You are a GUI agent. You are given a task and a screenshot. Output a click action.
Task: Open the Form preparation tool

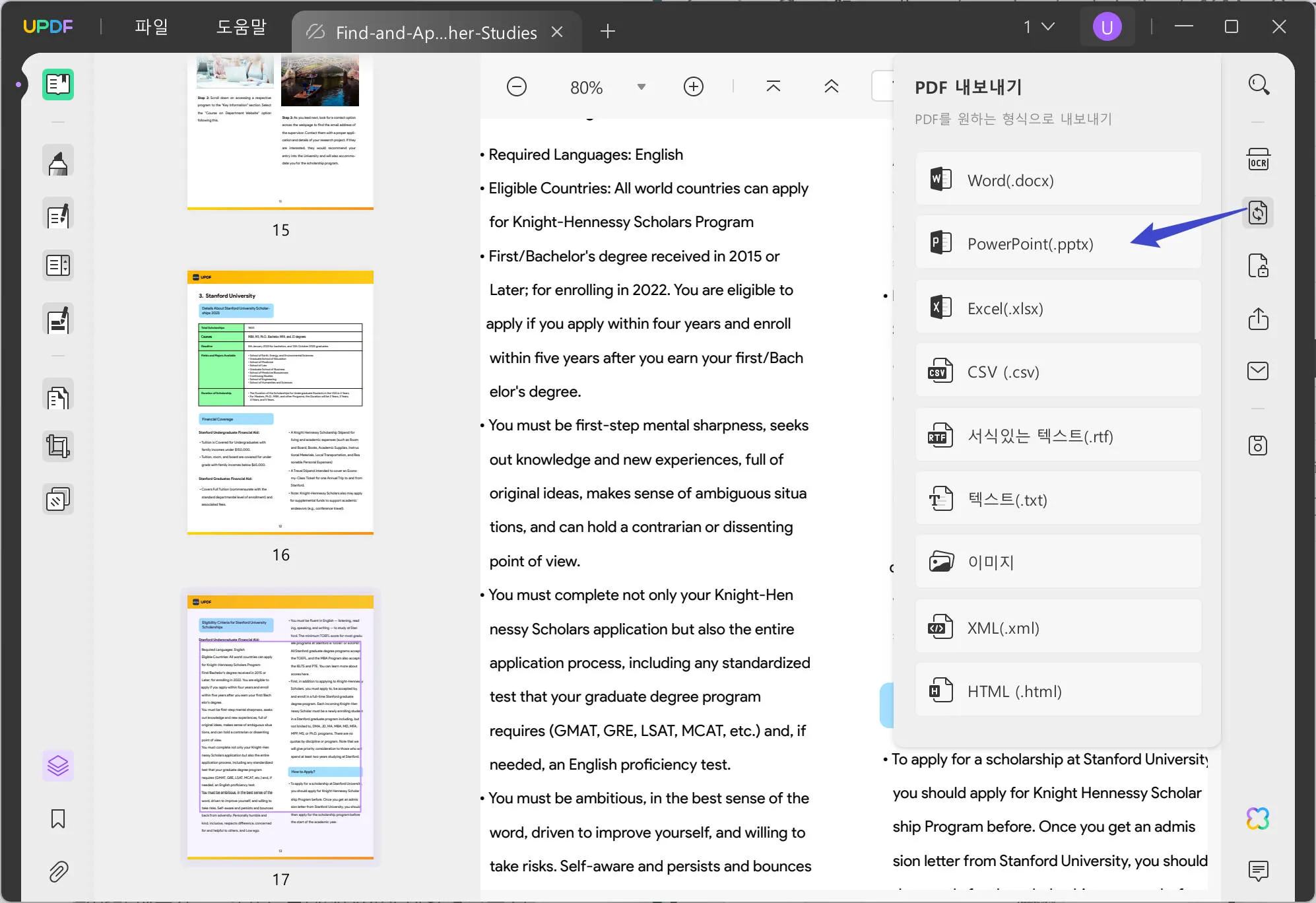coord(58,265)
